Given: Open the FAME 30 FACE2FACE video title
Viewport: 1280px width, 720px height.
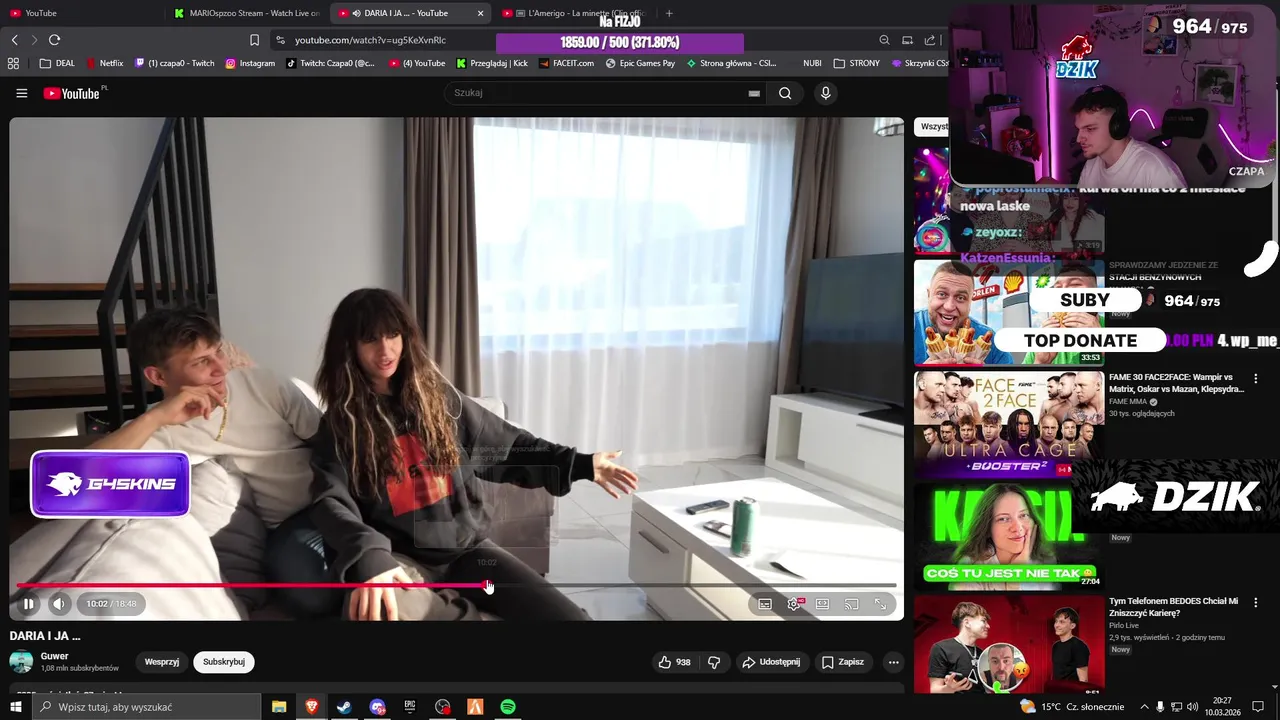Looking at the screenshot, I should [x=1176, y=383].
